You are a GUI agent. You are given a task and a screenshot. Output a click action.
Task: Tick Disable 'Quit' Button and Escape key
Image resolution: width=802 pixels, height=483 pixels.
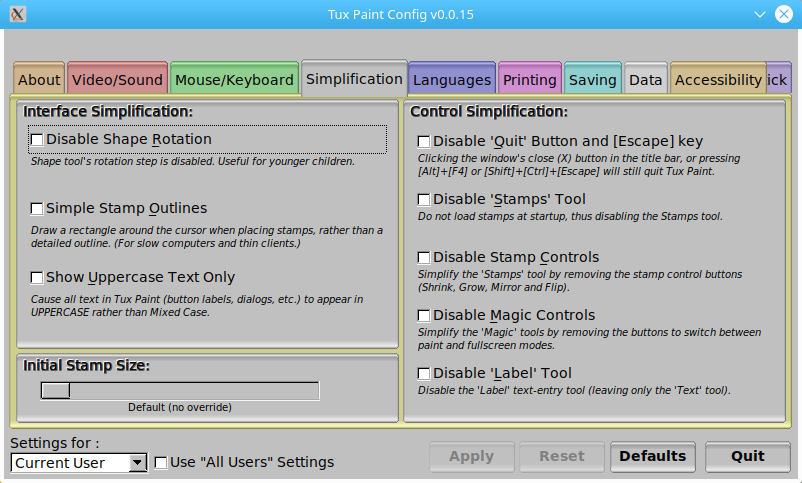(424, 142)
